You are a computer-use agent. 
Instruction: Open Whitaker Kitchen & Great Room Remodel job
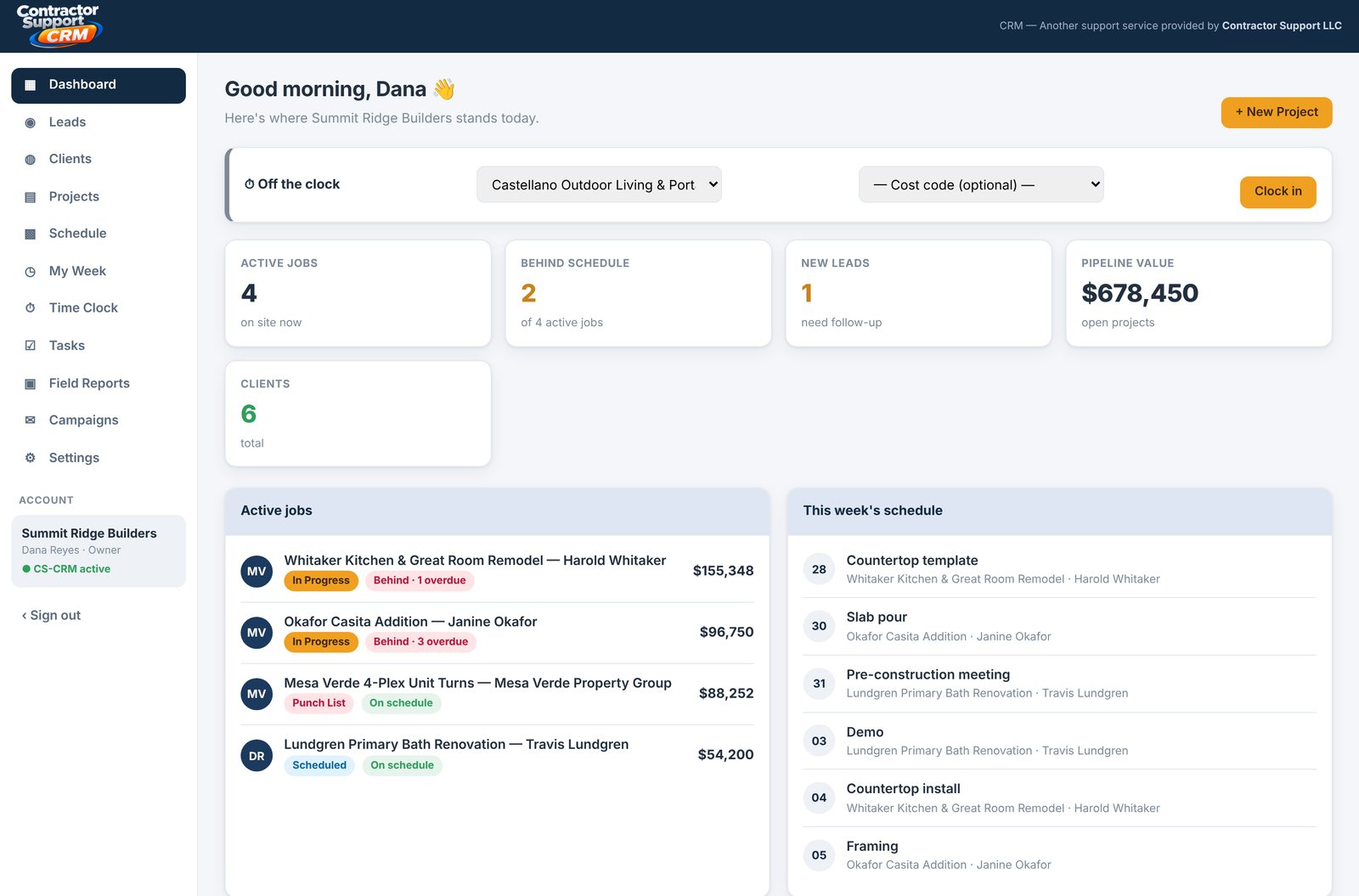pos(497,571)
